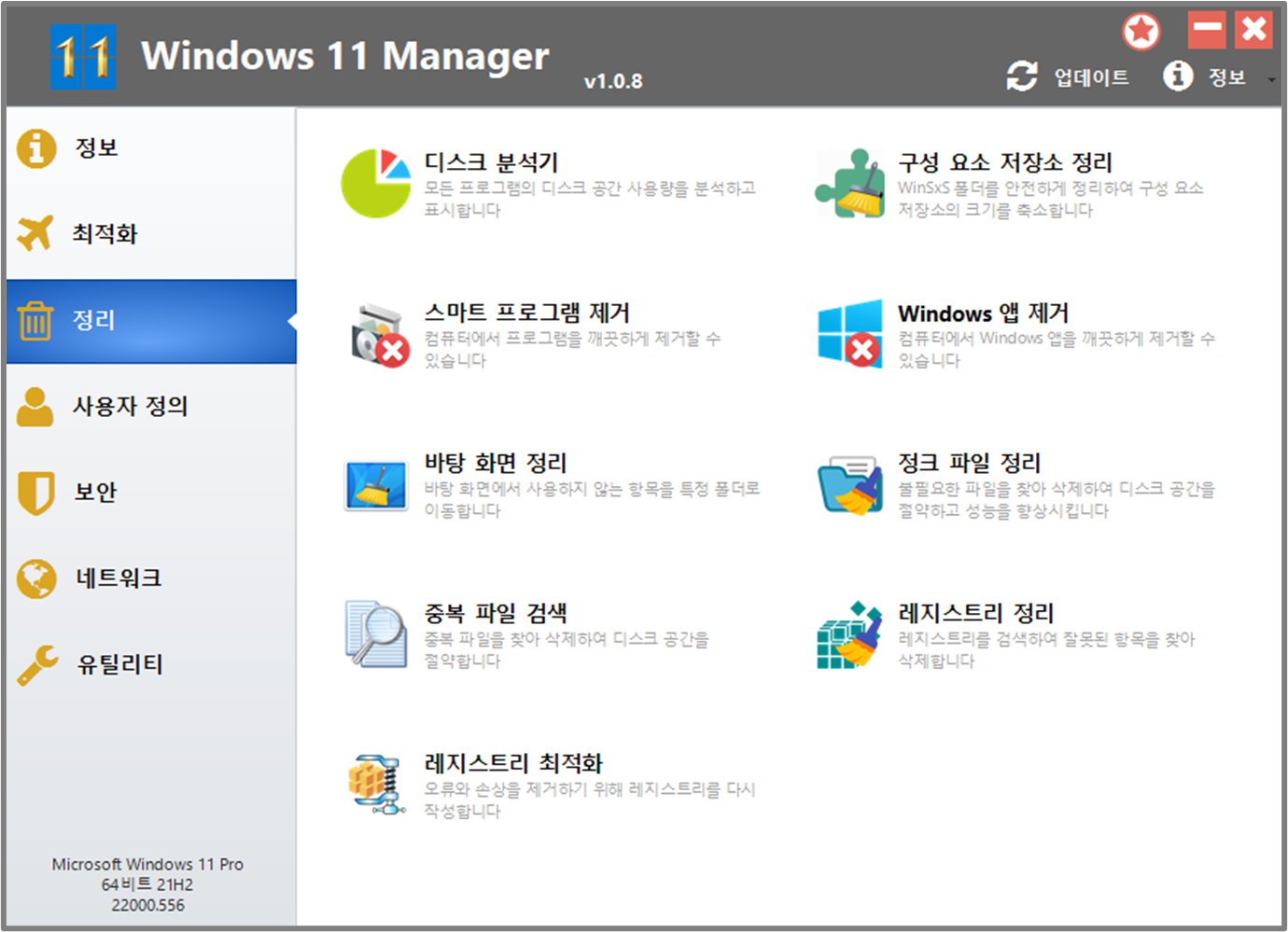Screen dimensions: 1288x932
Task: Click the wrench icon for 유틸리티
Action: click(37, 665)
